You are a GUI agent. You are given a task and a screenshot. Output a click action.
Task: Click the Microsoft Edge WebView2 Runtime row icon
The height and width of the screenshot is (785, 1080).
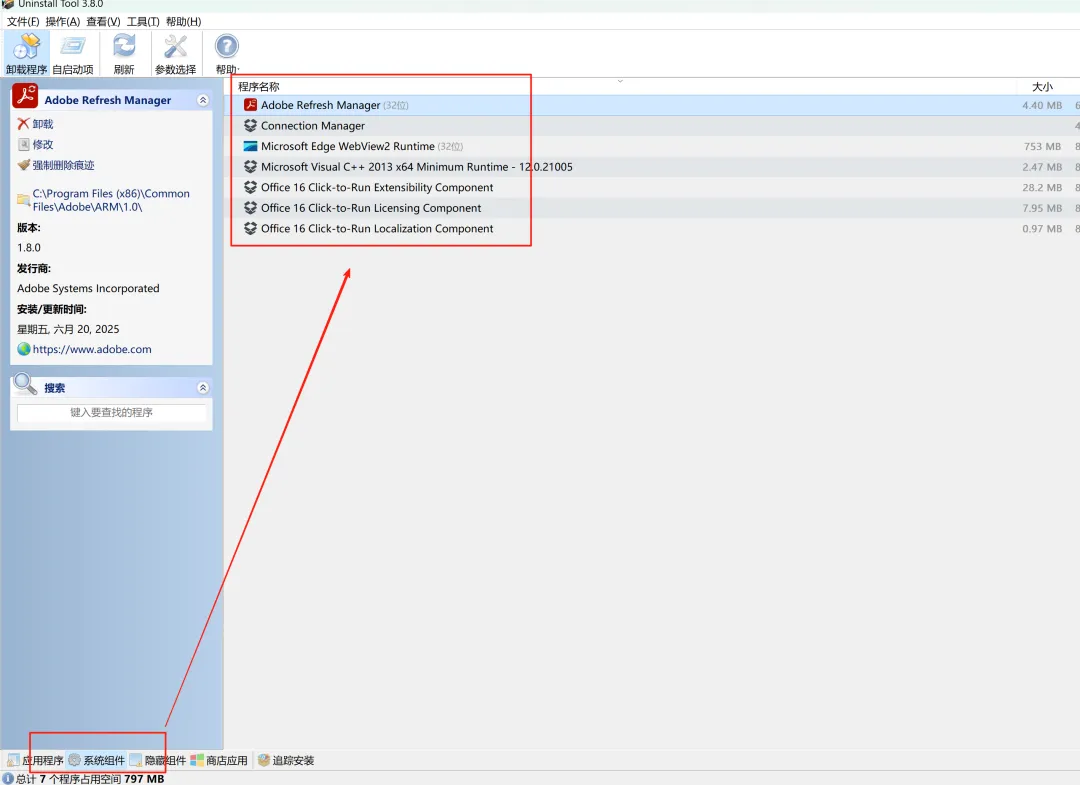(250, 146)
